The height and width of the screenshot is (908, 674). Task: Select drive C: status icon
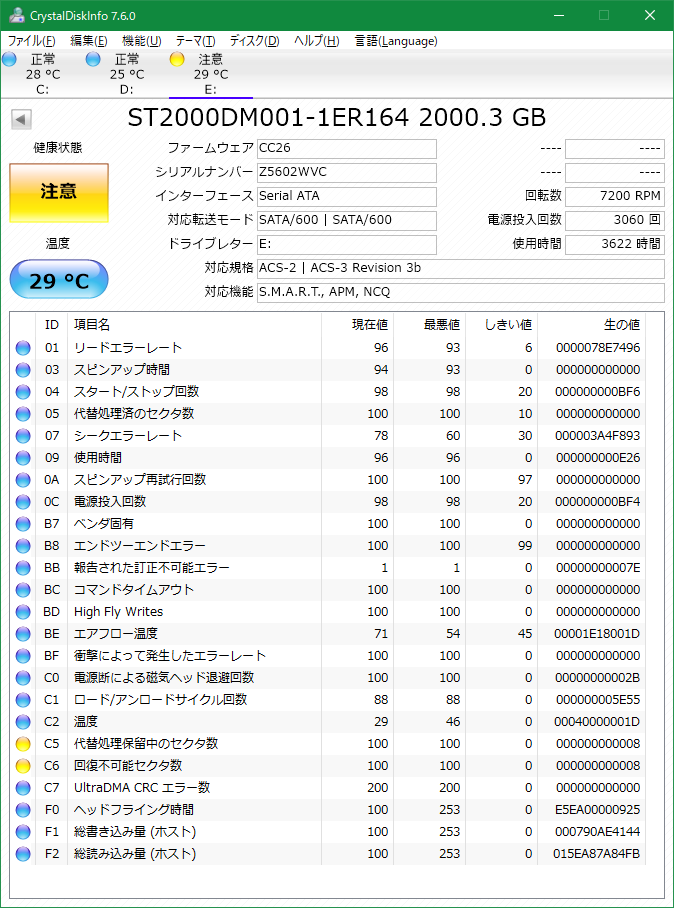tap(10, 60)
